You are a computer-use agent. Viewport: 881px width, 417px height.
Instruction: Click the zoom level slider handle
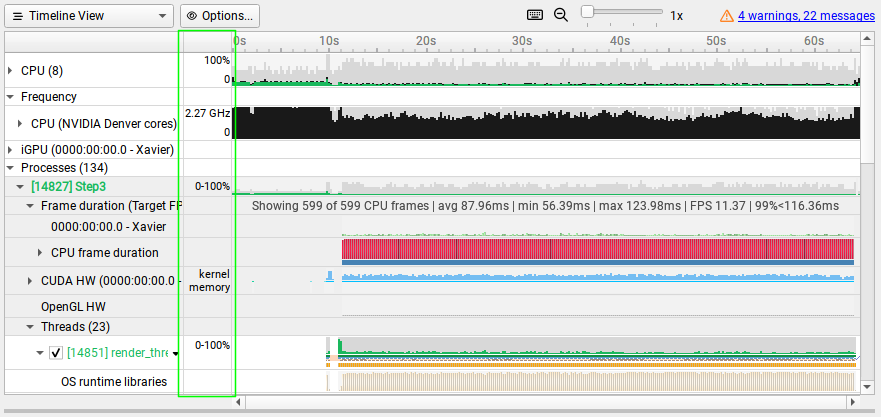pyautogui.click(x=588, y=12)
